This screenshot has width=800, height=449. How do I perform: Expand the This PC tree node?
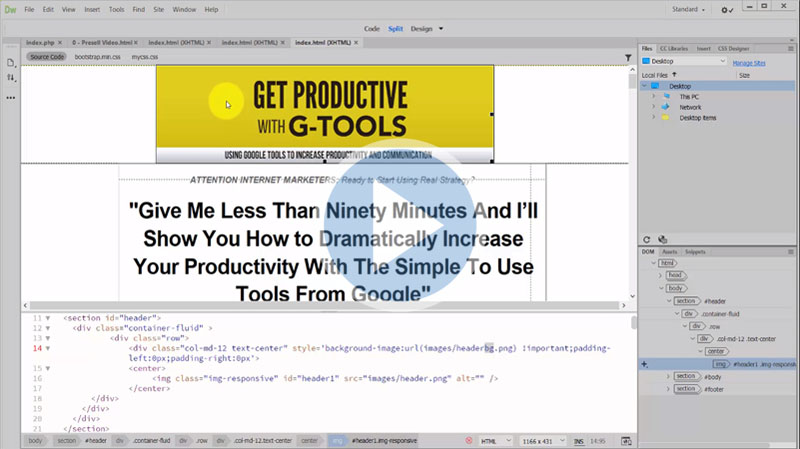(652, 97)
